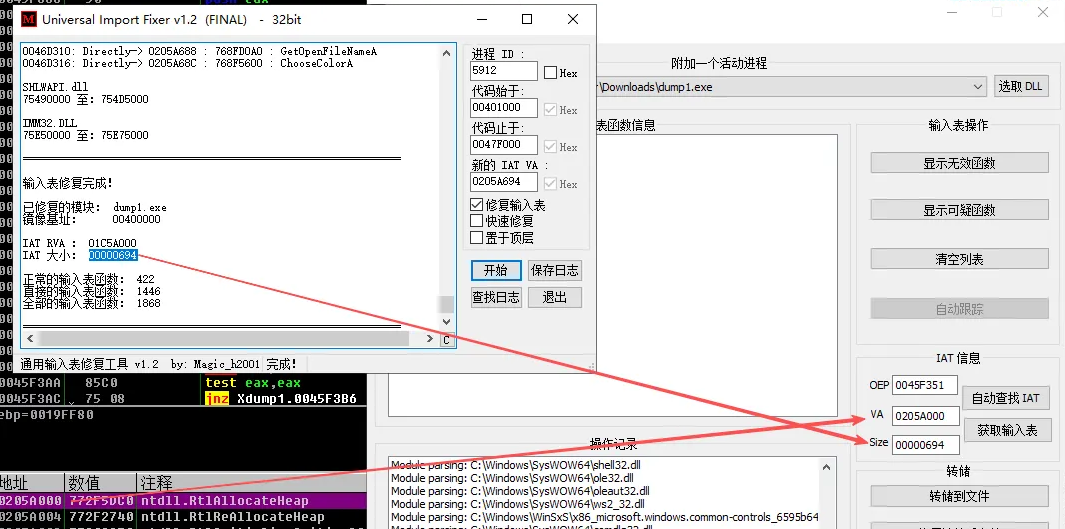Click the 获取输入表 button
This screenshot has height=529, width=1065.
1007,430
